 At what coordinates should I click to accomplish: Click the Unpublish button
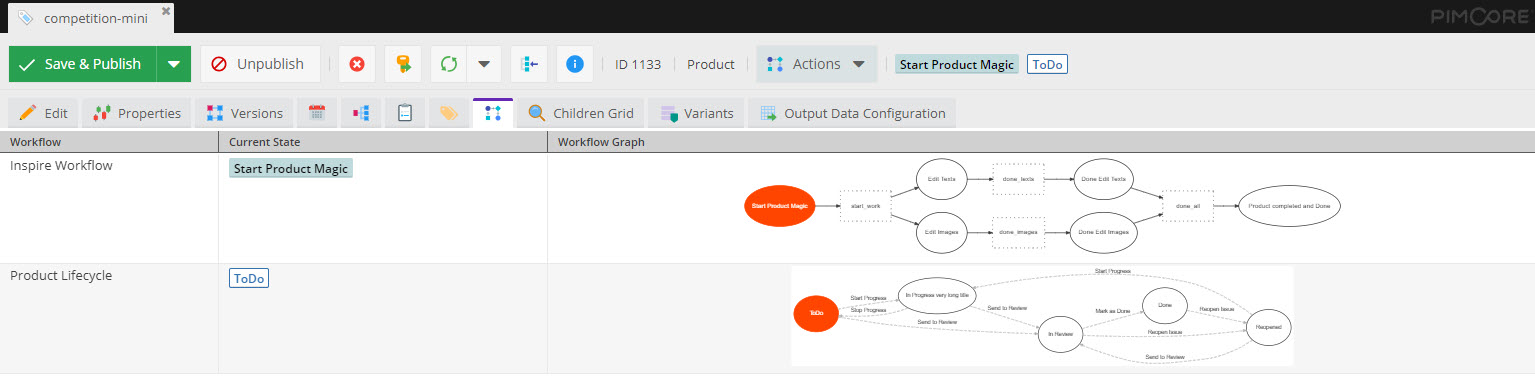click(259, 64)
